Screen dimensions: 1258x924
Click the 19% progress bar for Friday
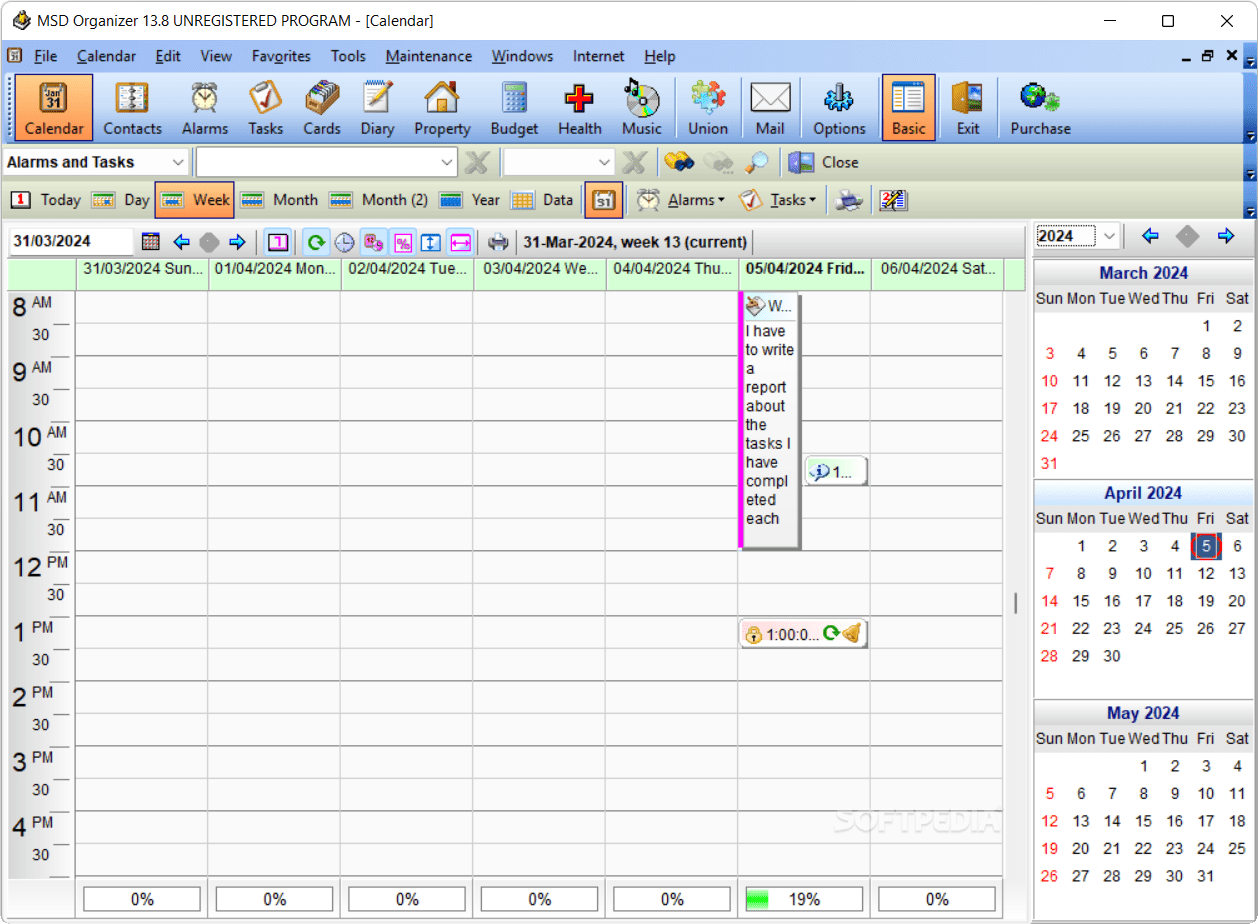[803, 898]
